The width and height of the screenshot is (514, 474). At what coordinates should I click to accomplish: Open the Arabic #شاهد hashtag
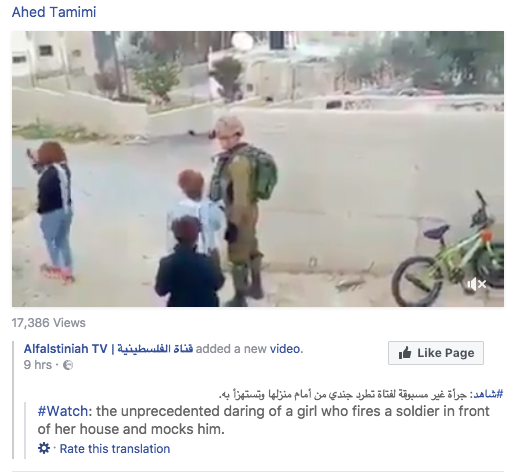click(x=488, y=394)
